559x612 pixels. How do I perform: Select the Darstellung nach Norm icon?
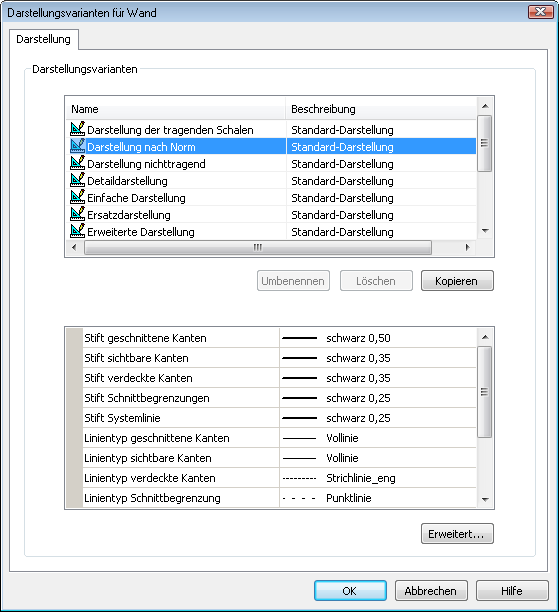pos(77,146)
